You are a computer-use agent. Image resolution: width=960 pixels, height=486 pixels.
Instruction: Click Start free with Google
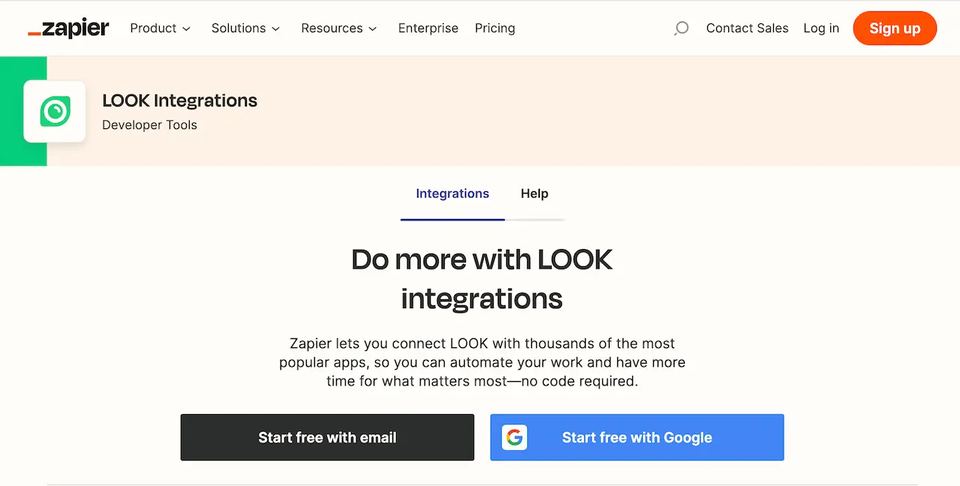[637, 437]
